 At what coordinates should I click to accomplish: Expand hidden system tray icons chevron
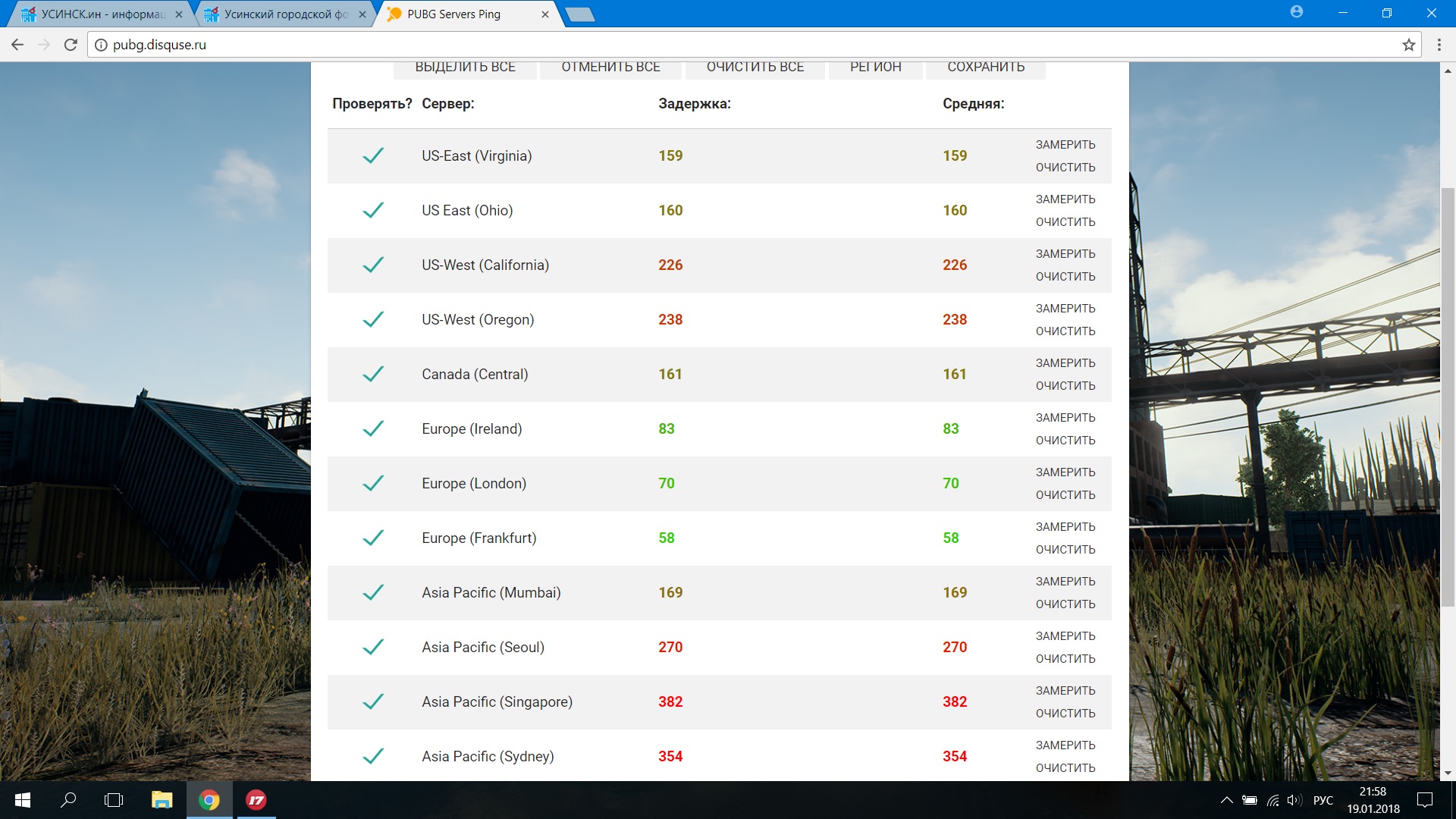(1226, 800)
